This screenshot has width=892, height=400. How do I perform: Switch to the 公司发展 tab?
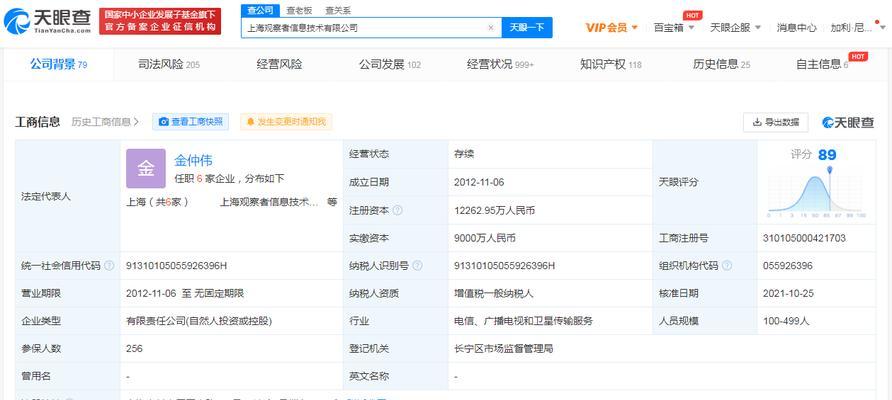pos(390,65)
